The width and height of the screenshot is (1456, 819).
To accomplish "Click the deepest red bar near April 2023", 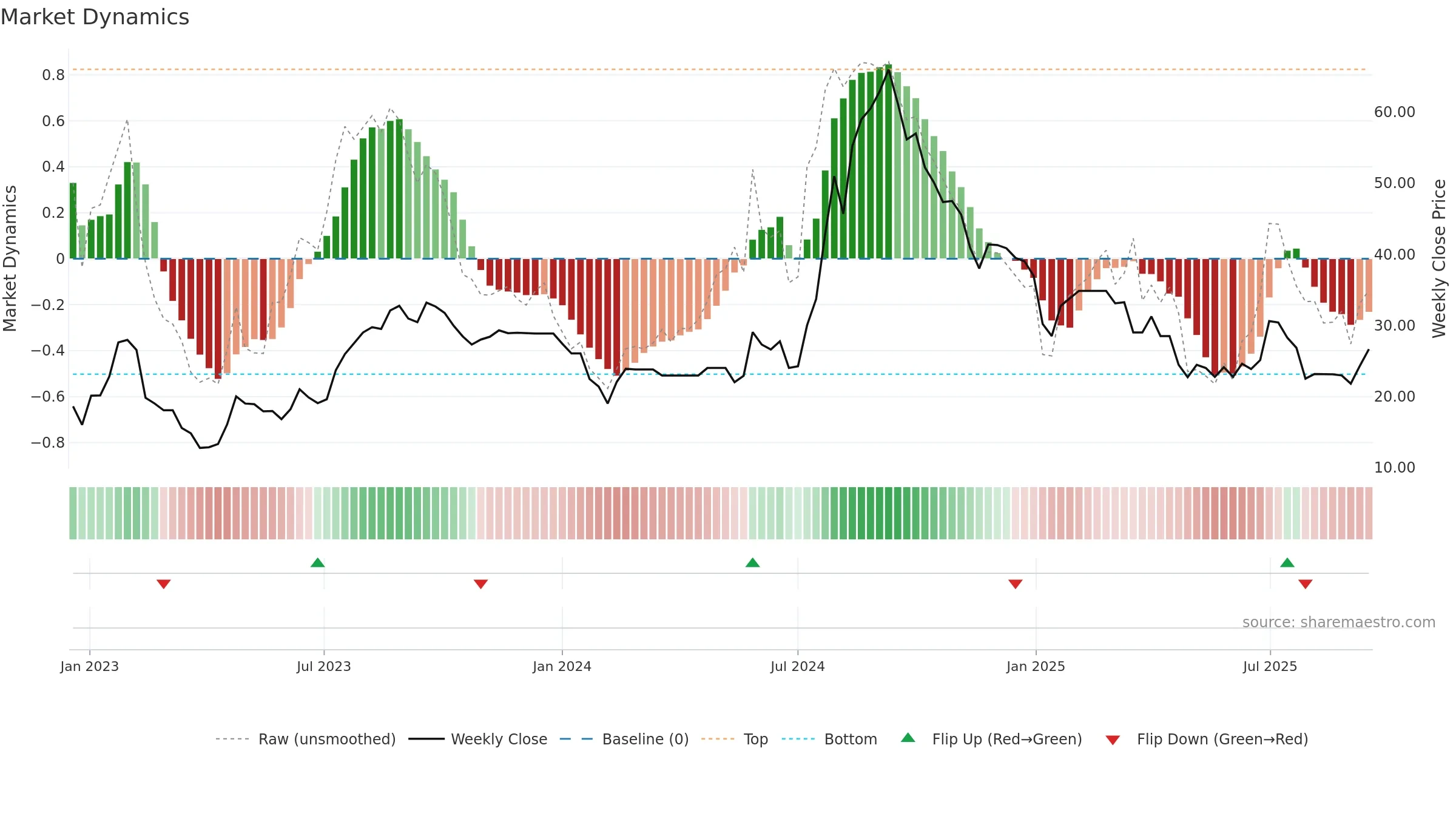I will [218, 319].
